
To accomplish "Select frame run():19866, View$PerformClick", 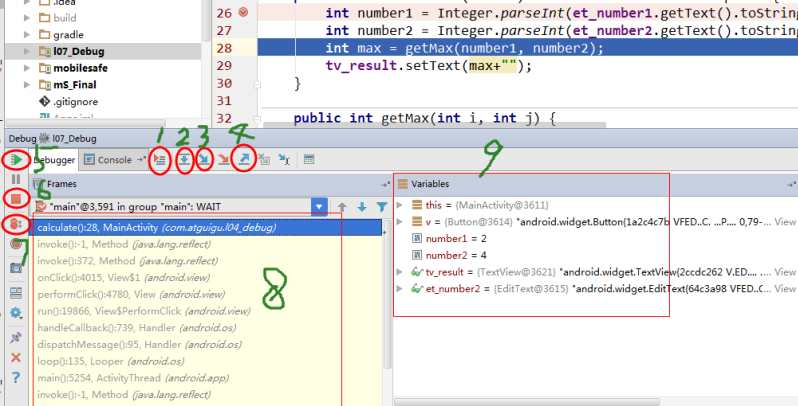I will tap(208, 311).
